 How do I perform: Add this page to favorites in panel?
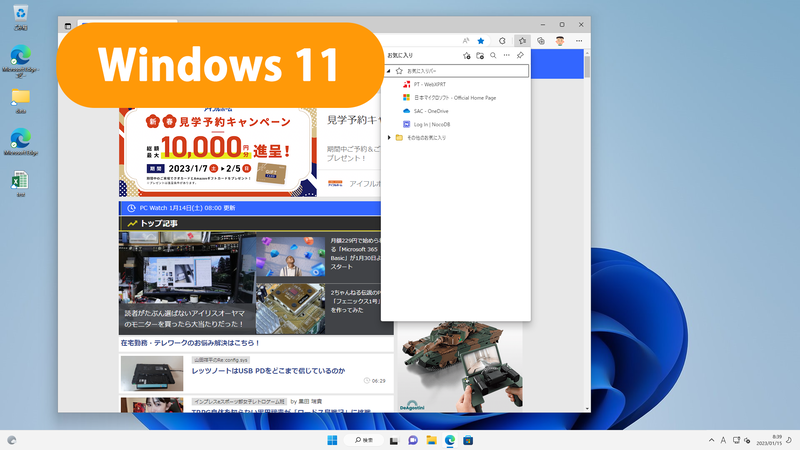(x=466, y=56)
